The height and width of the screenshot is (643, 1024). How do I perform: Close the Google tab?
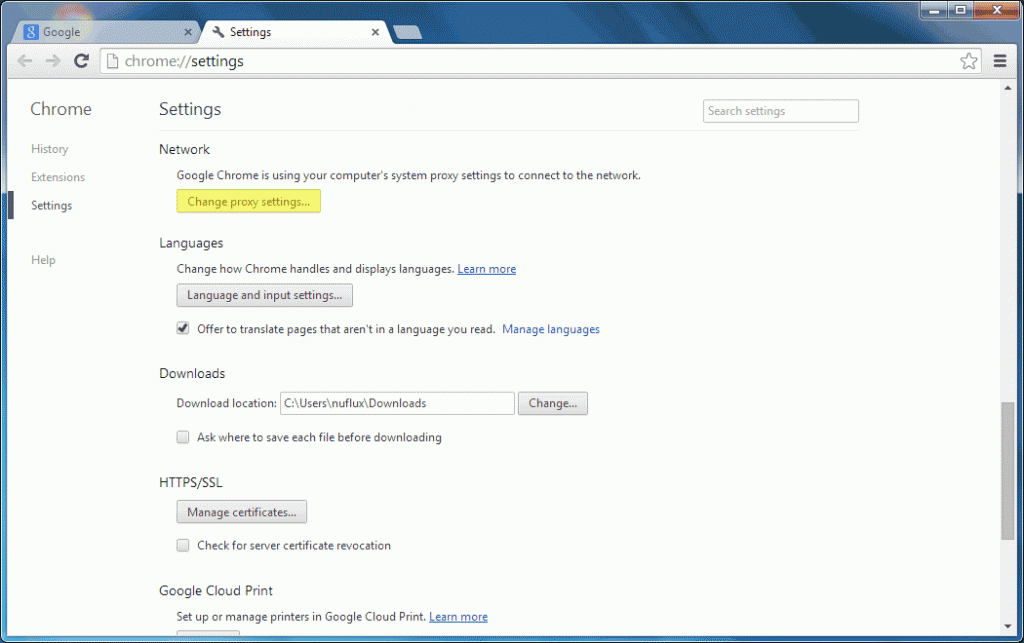(x=188, y=31)
